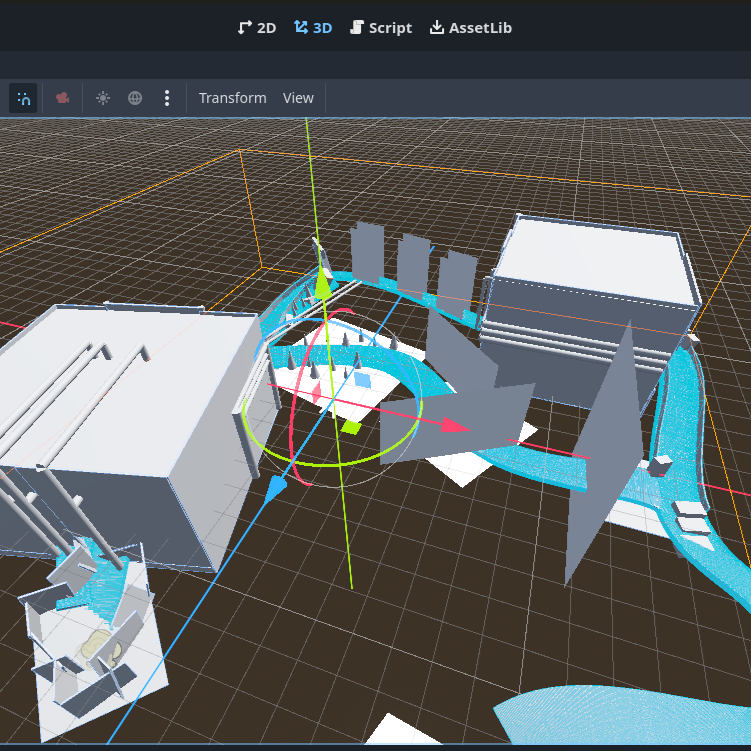Open the View menu

coord(298,98)
